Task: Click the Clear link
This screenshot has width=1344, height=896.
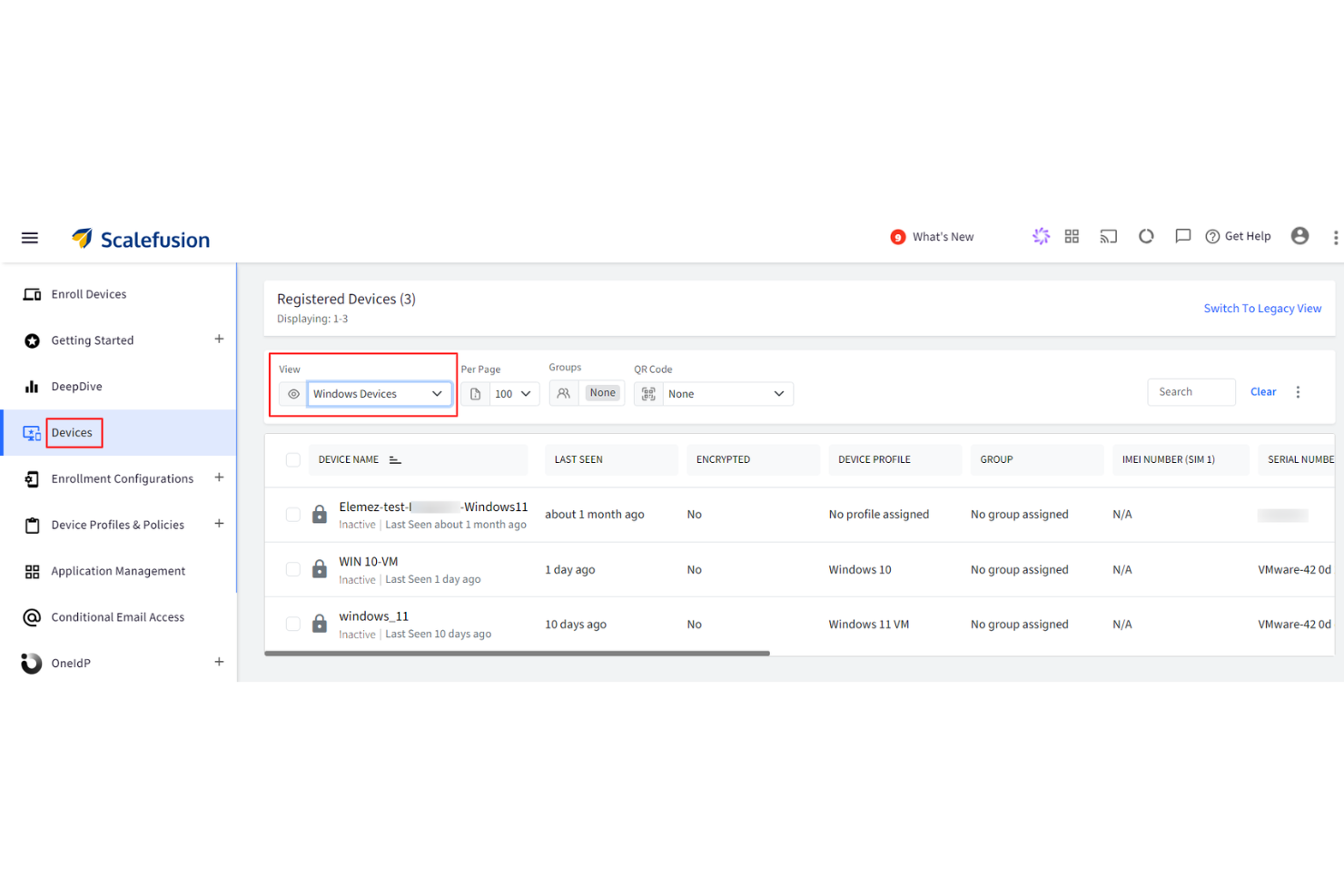Action: pyautogui.click(x=1263, y=392)
